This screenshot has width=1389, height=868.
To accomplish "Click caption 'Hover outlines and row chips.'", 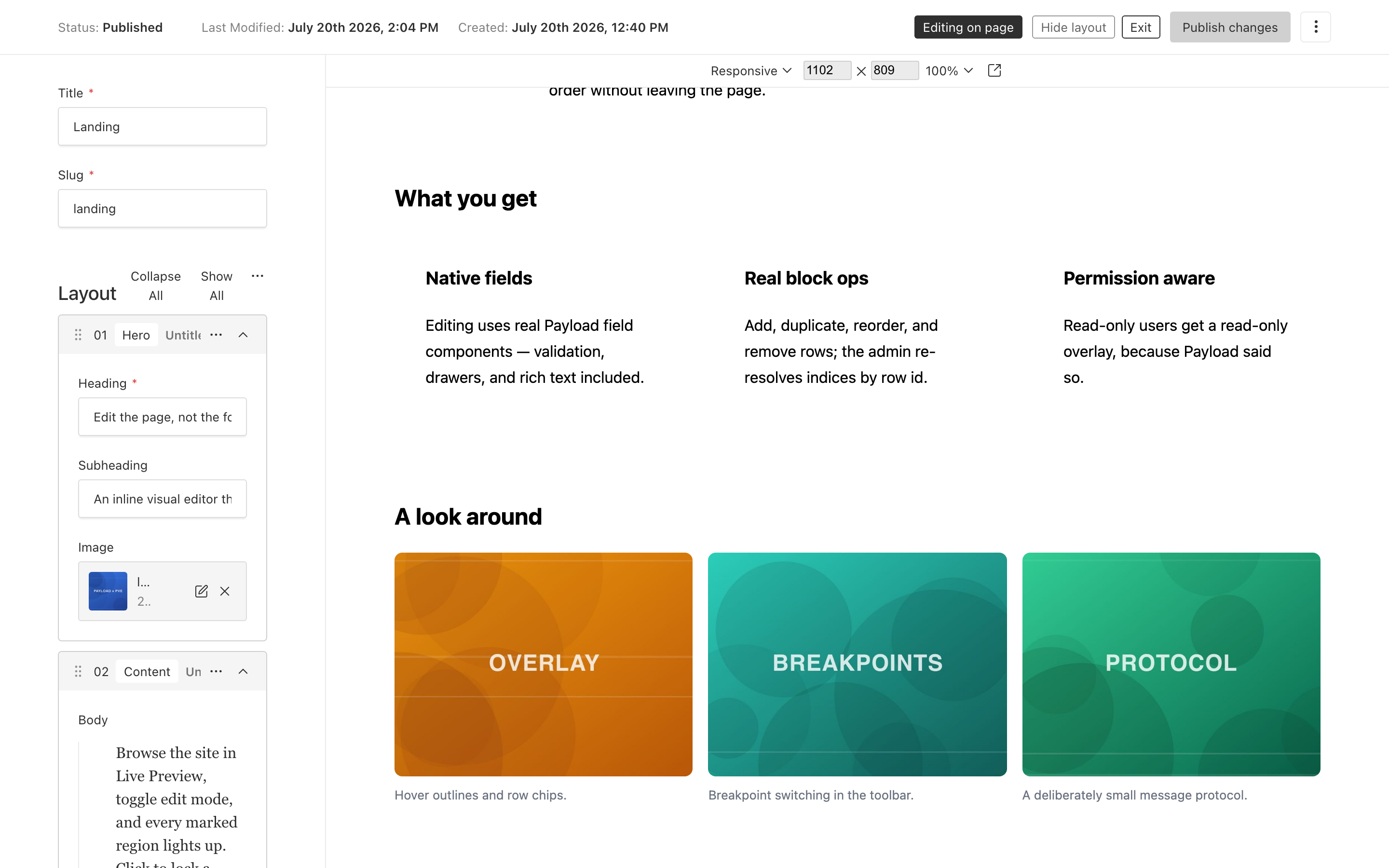I will coord(480,795).
